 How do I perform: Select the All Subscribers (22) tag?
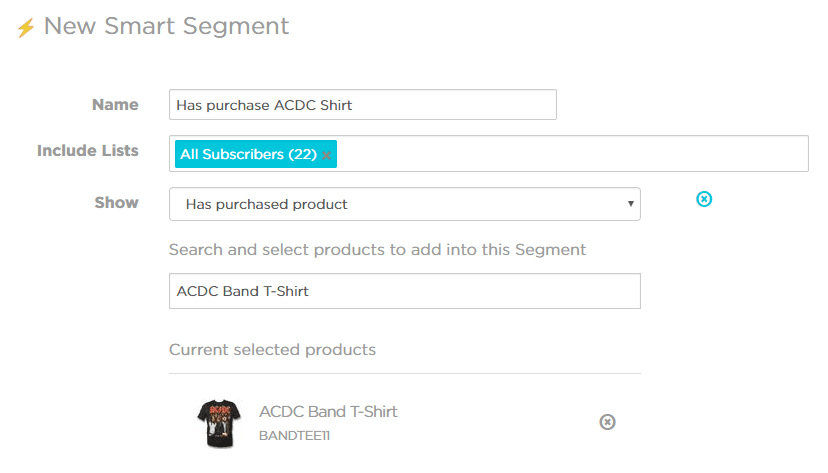coord(248,154)
